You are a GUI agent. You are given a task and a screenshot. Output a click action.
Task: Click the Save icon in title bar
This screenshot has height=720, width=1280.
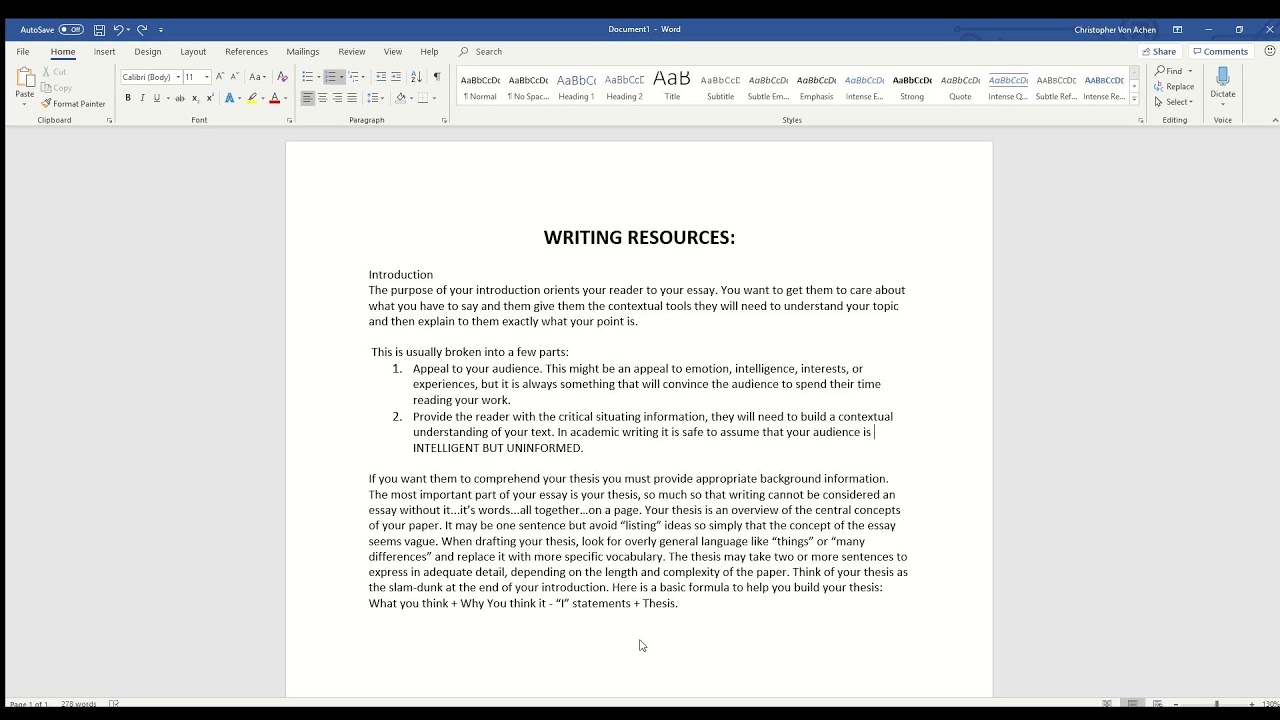click(x=99, y=30)
